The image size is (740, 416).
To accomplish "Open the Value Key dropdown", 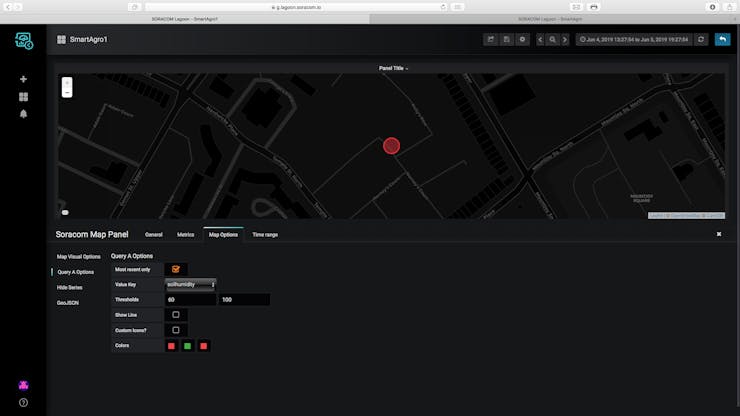I will [190, 285].
